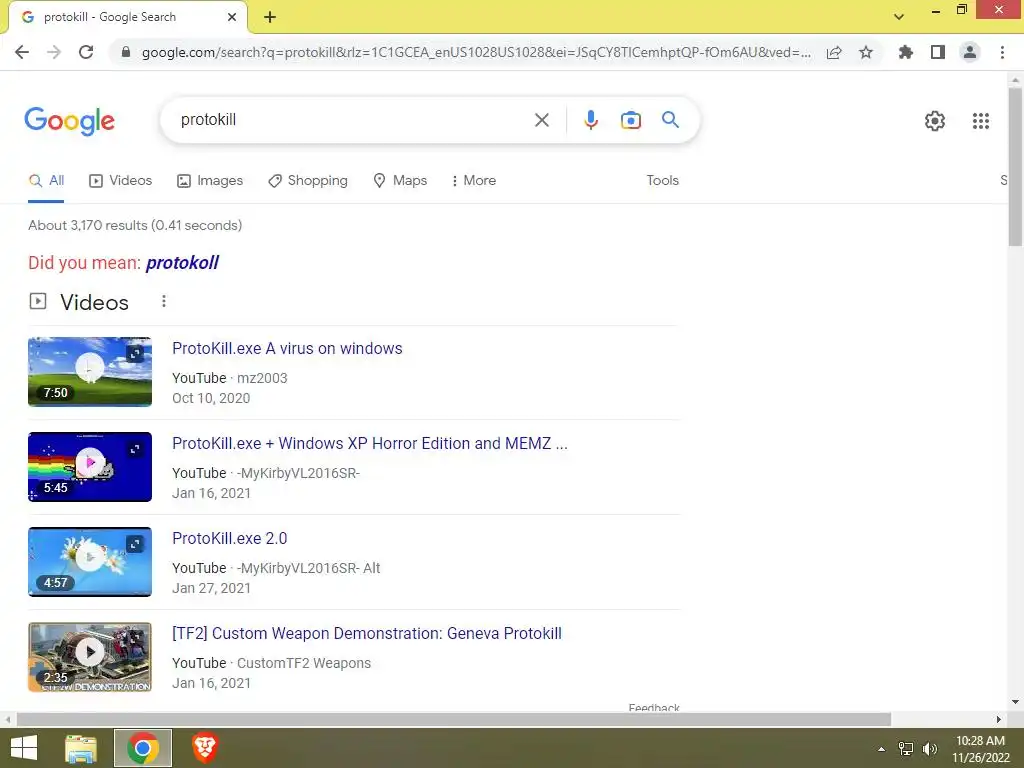The width and height of the screenshot is (1024, 768).
Task: Open ProtoKill.exe A virus on windows
Action: (x=287, y=349)
